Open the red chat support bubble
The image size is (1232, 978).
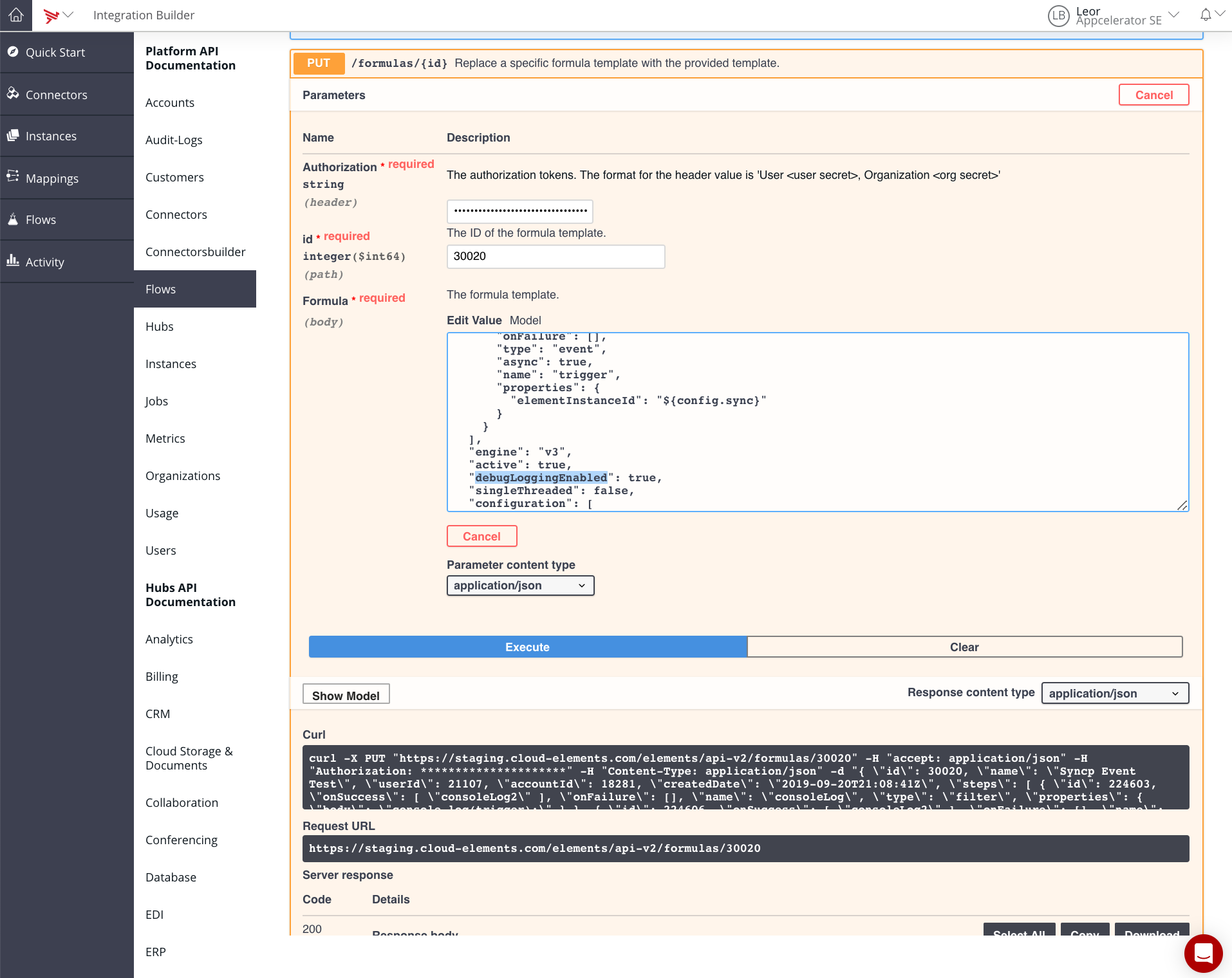1203,953
